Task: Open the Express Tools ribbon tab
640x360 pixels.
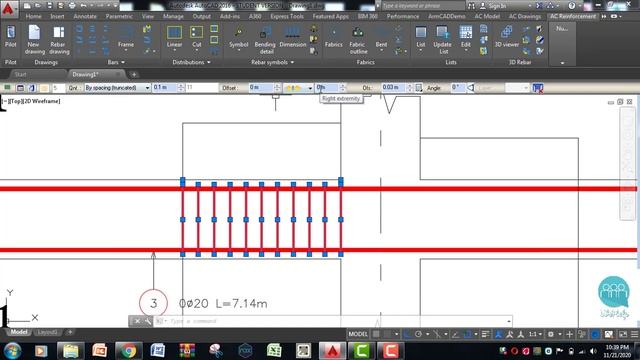Action: [x=287, y=16]
